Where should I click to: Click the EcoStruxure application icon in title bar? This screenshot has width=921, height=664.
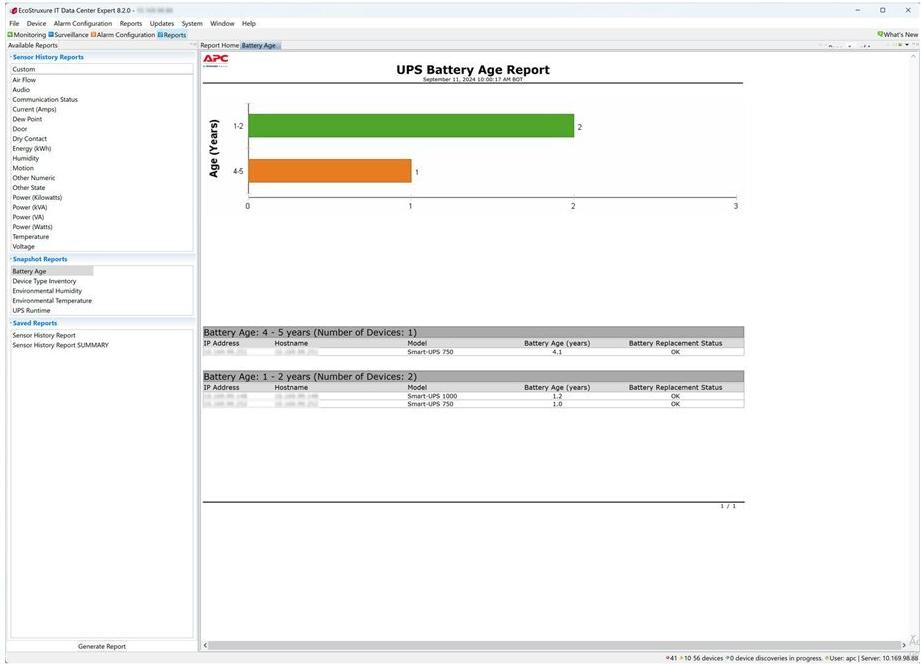point(13,10)
